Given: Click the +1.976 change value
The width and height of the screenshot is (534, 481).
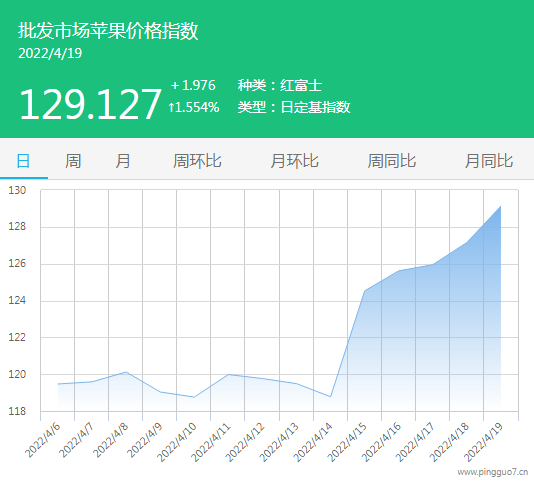Looking at the screenshot, I should pos(193,85).
